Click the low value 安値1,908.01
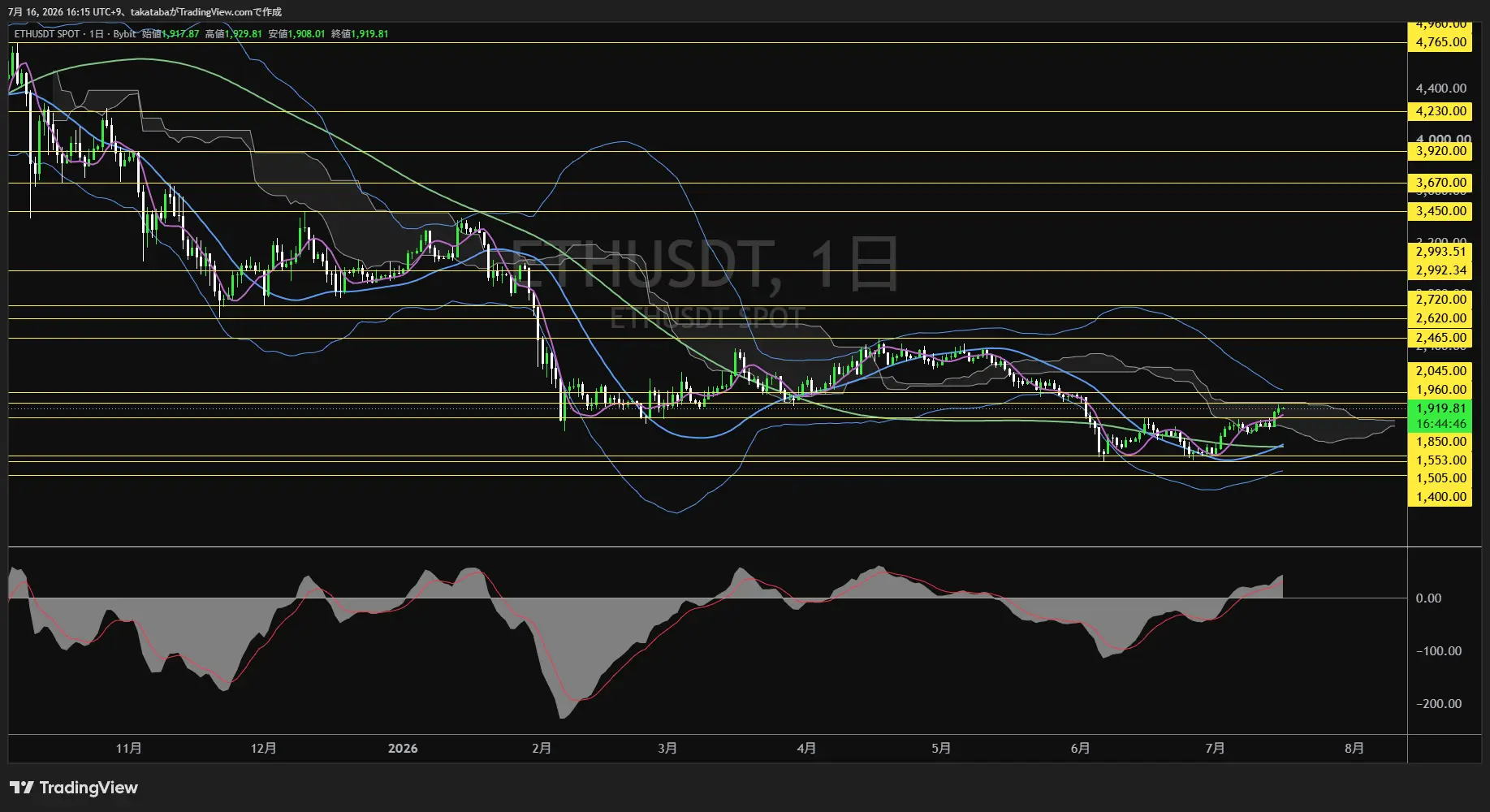1490x812 pixels. click(297, 34)
